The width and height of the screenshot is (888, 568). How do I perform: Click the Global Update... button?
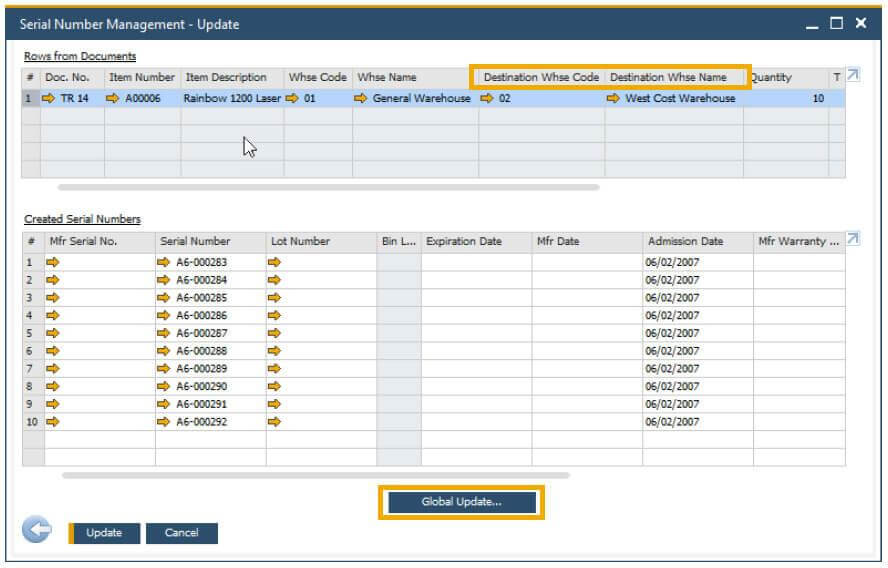coord(462,502)
